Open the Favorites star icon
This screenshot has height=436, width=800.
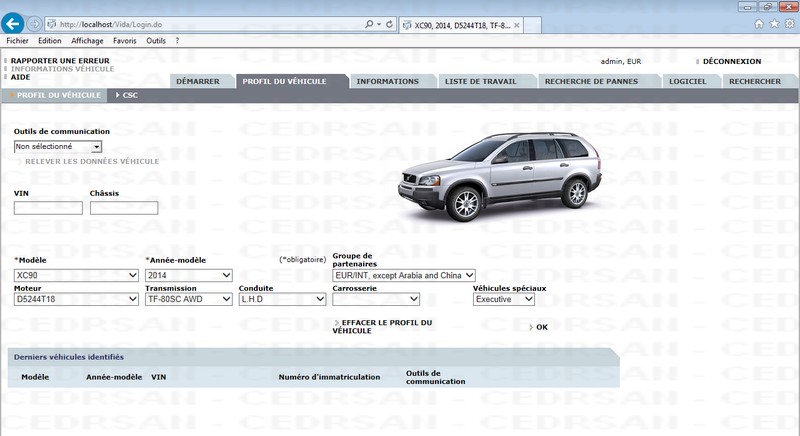(x=773, y=23)
